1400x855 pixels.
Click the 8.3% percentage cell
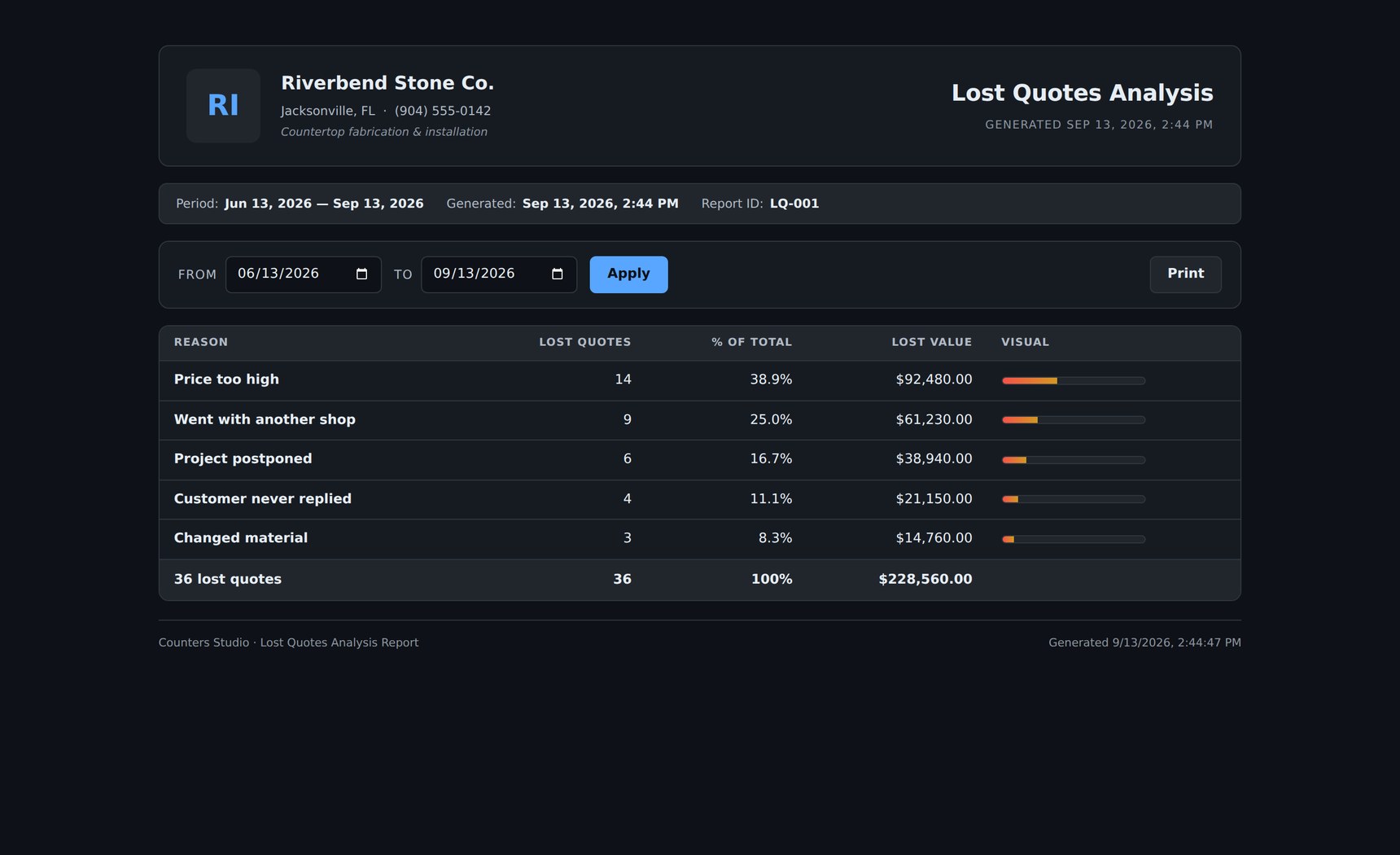[x=775, y=538]
